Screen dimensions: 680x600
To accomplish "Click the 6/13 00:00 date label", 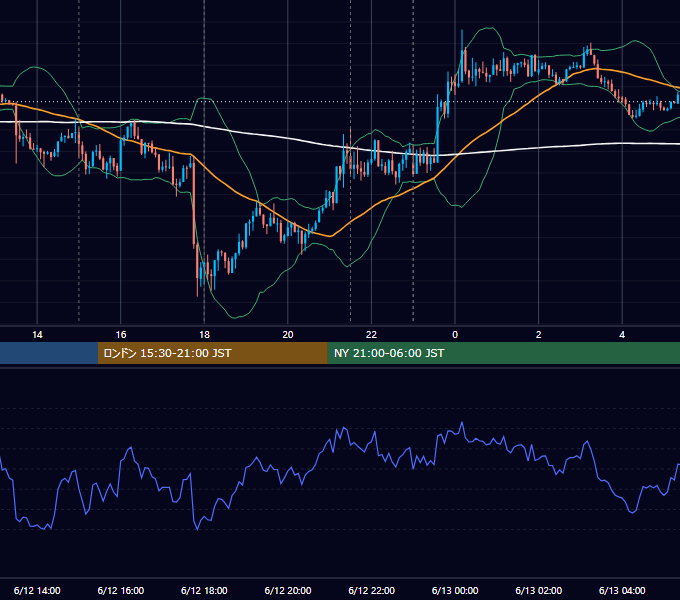I will pyautogui.click(x=455, y=590).
